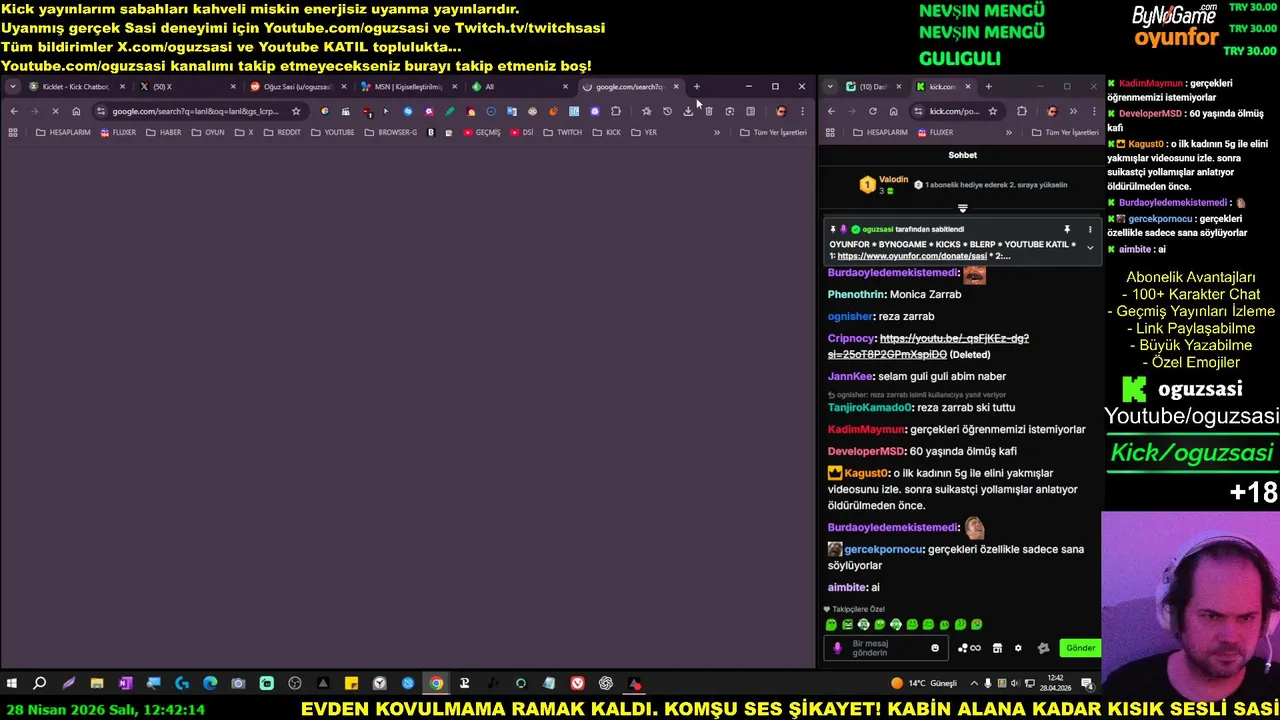Open the profile avatar in left browser toolbar
Viewport: 1280px width, 720px height.
pyautogui.click(x=781, y=111)
